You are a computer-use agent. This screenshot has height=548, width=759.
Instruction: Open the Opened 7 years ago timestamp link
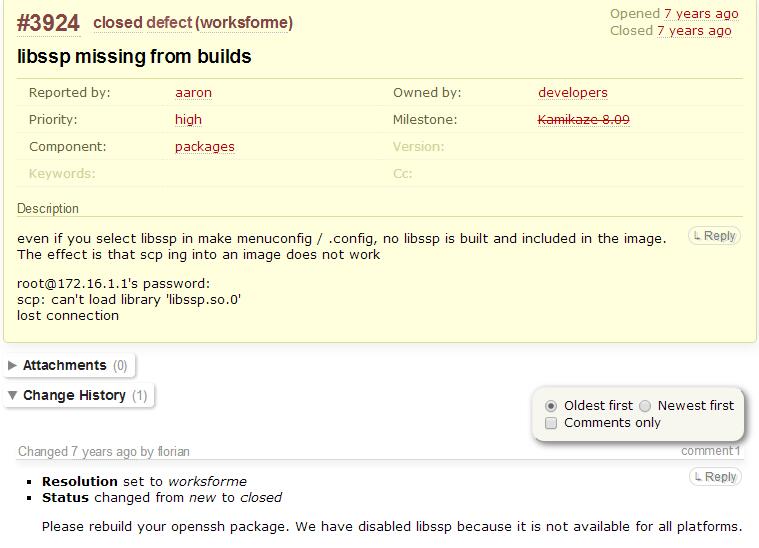point(701,14)
